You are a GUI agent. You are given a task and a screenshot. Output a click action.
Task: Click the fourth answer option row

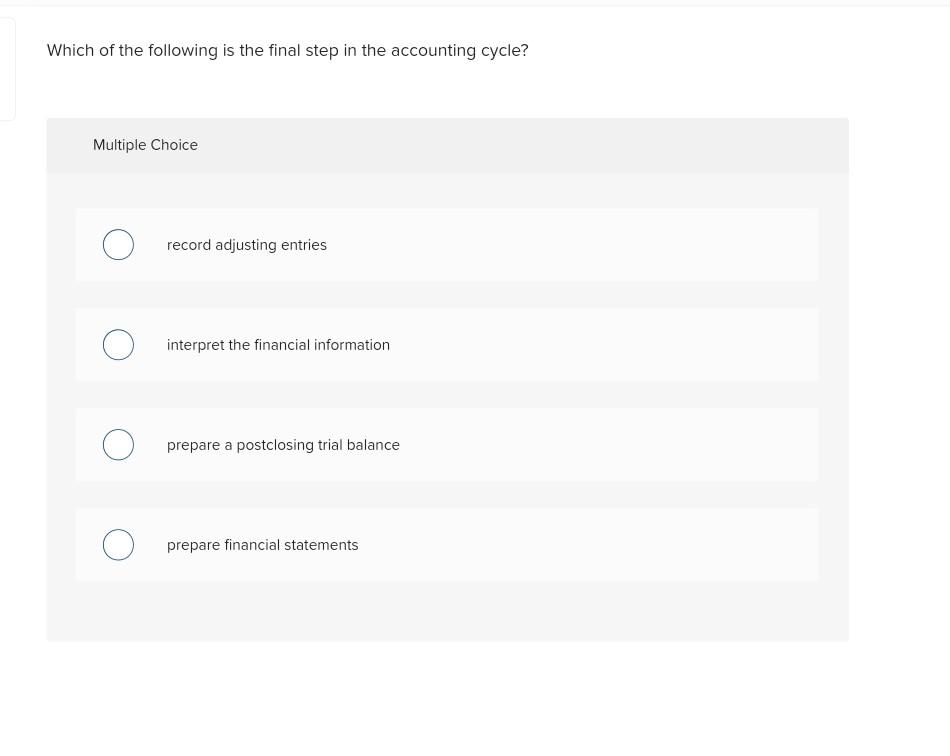click(447, 544)
